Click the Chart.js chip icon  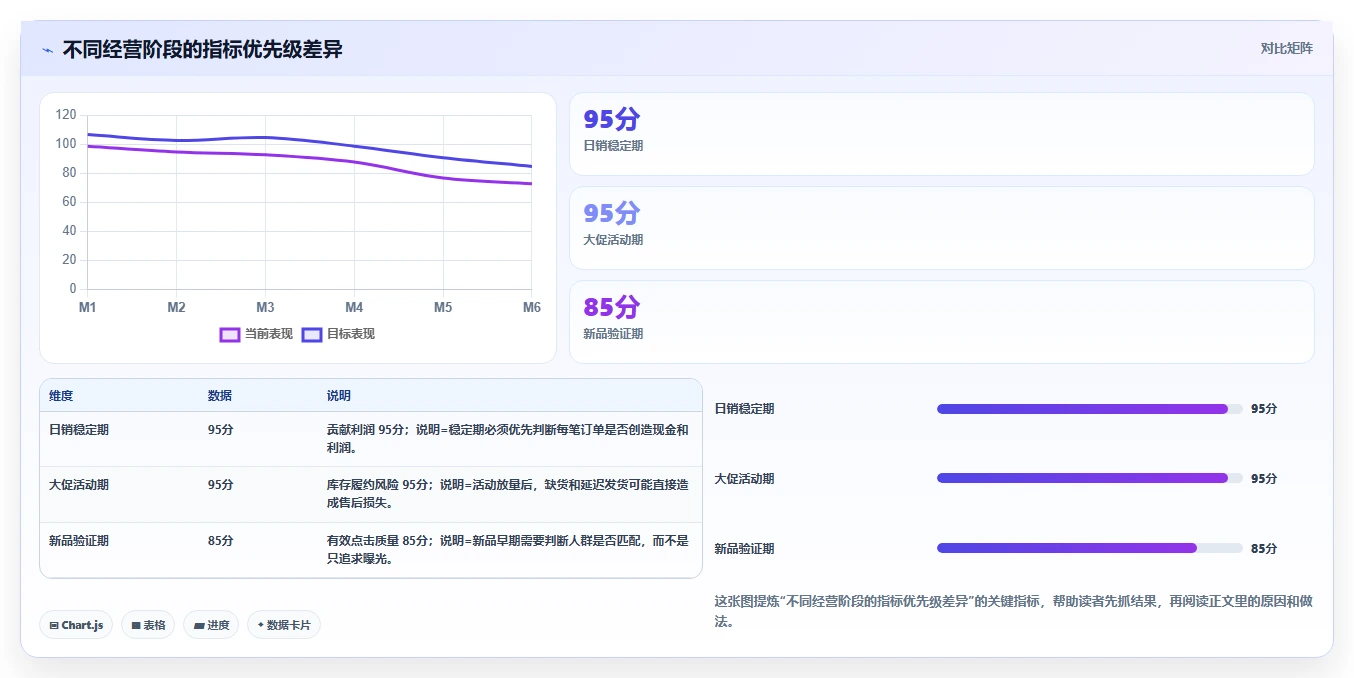(54, 625)
